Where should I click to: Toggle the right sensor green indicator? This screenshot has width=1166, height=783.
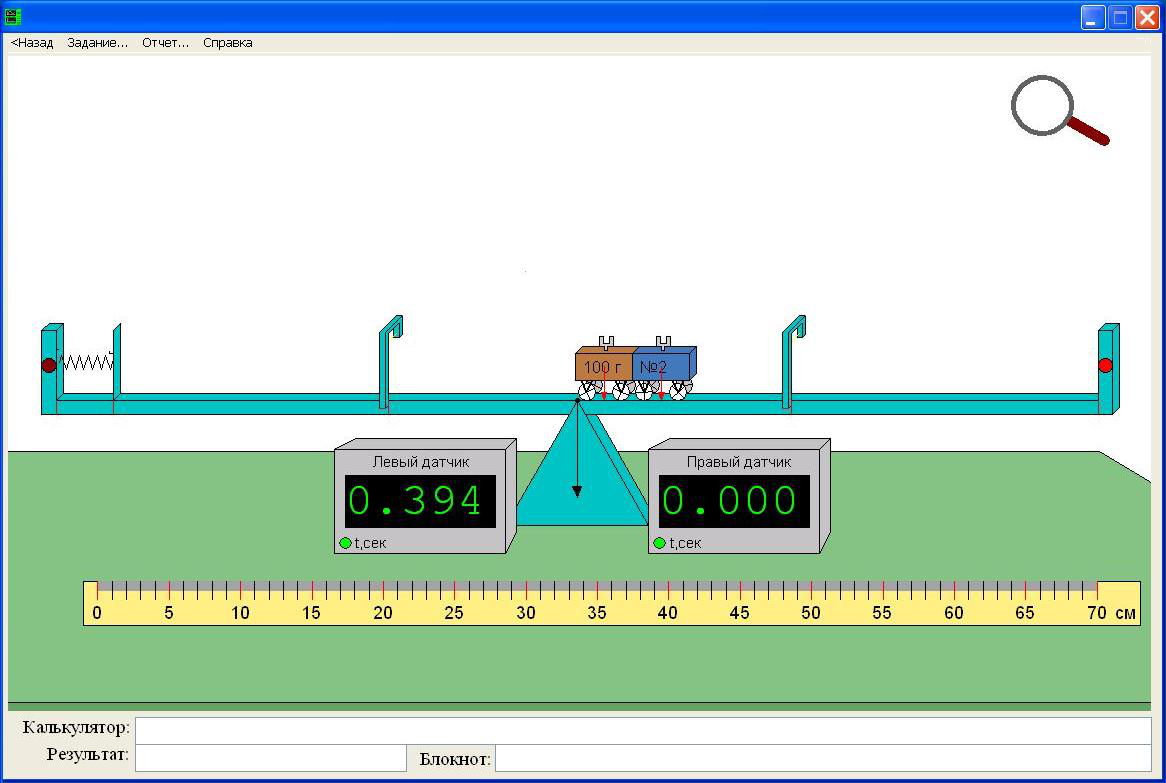tap(660, 543)
